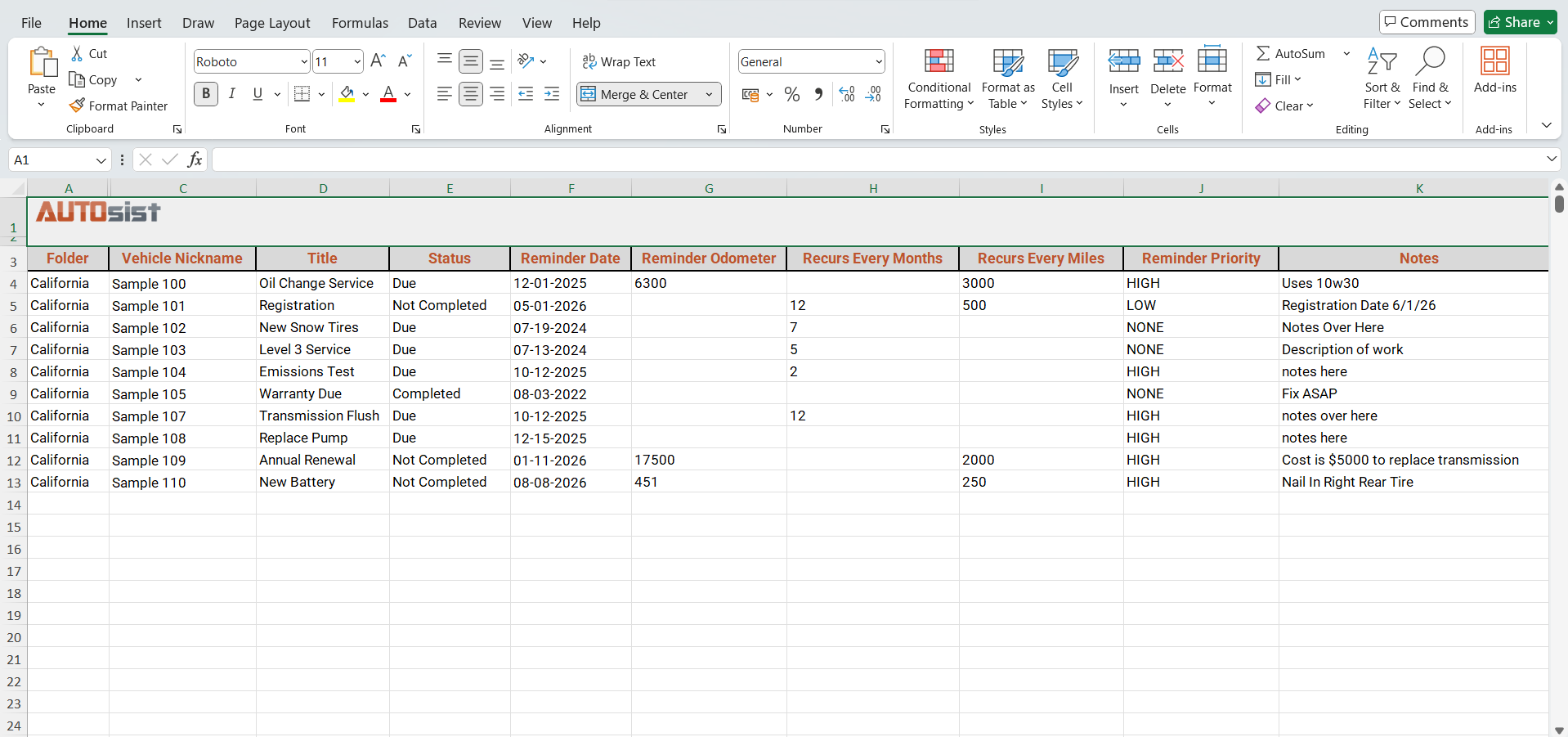
Task: Enable Wrap Text for selection
Action: click(x=619, y=61)
